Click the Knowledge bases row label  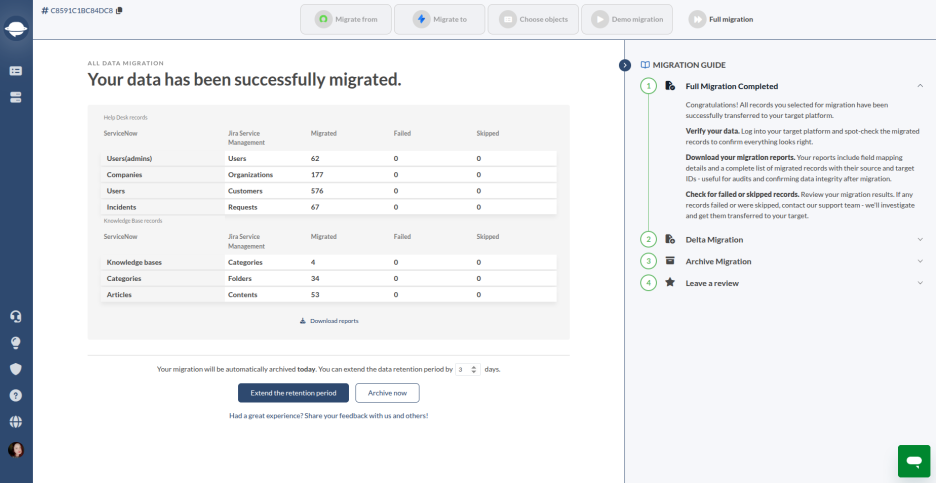pyautogui.click(x=134, y=262)
